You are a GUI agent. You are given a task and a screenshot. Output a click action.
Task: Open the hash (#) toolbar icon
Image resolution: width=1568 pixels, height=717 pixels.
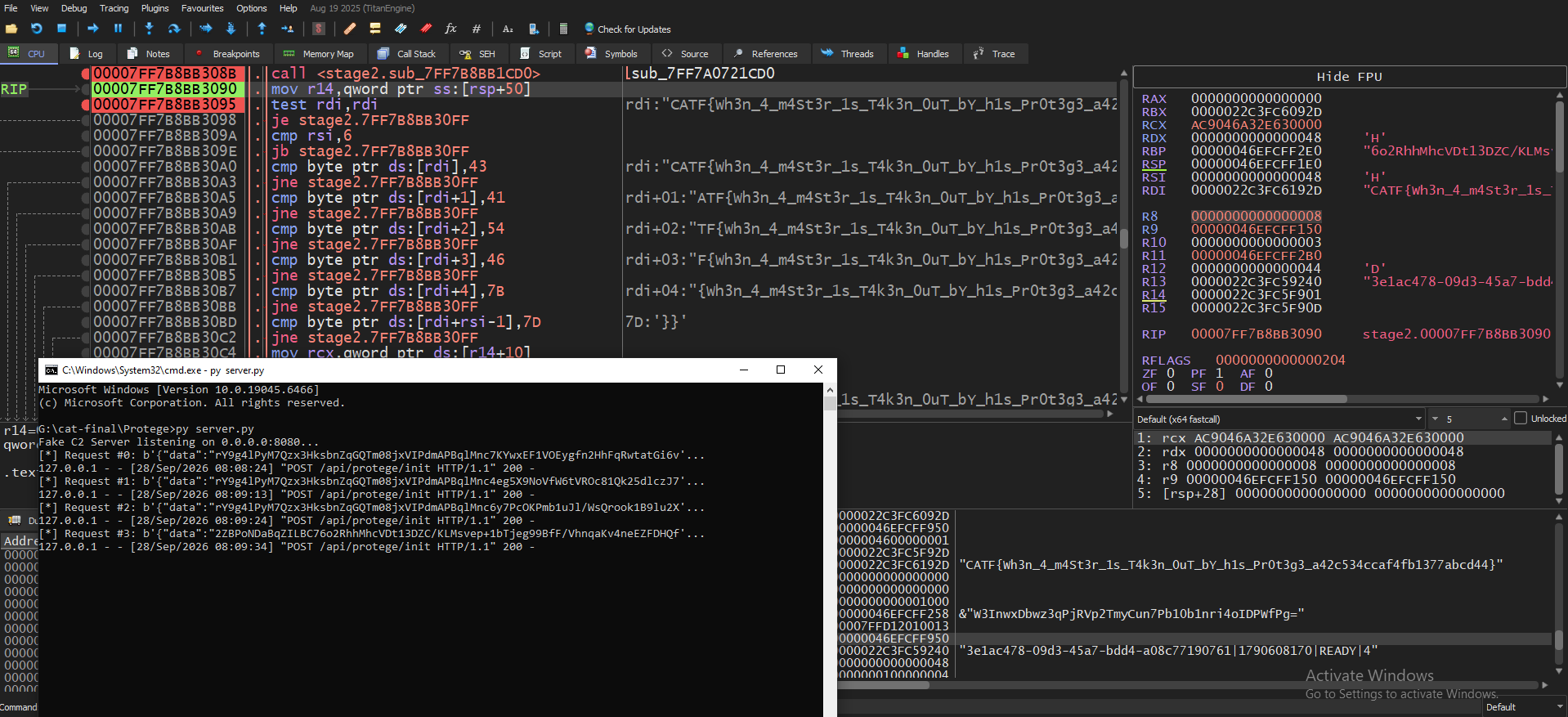[476, 29]
